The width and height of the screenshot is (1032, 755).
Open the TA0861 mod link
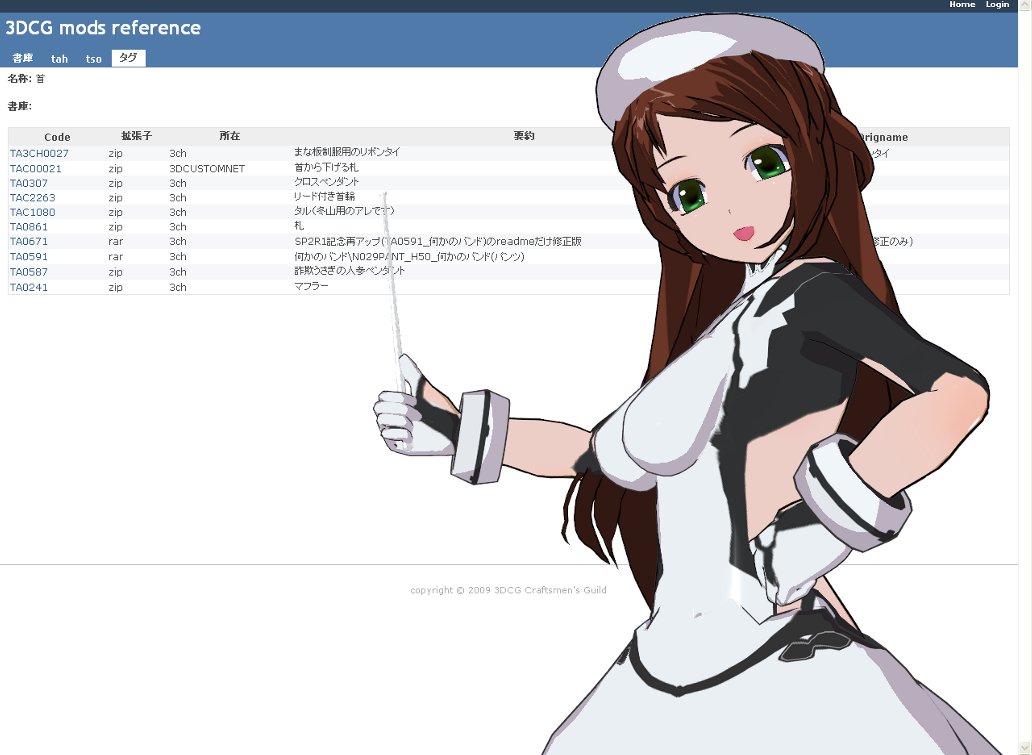pos(28,227)
